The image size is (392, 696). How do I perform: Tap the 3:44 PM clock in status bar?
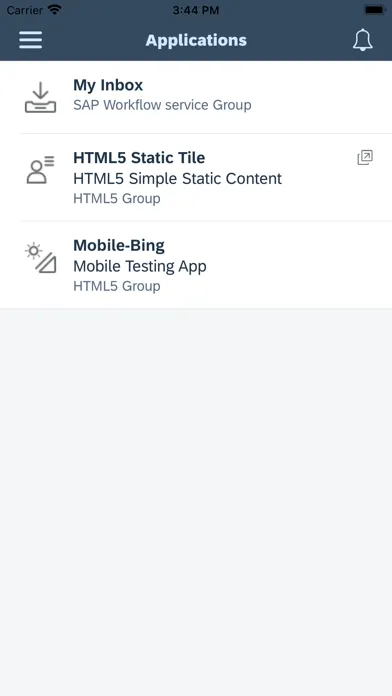point(196,10)
